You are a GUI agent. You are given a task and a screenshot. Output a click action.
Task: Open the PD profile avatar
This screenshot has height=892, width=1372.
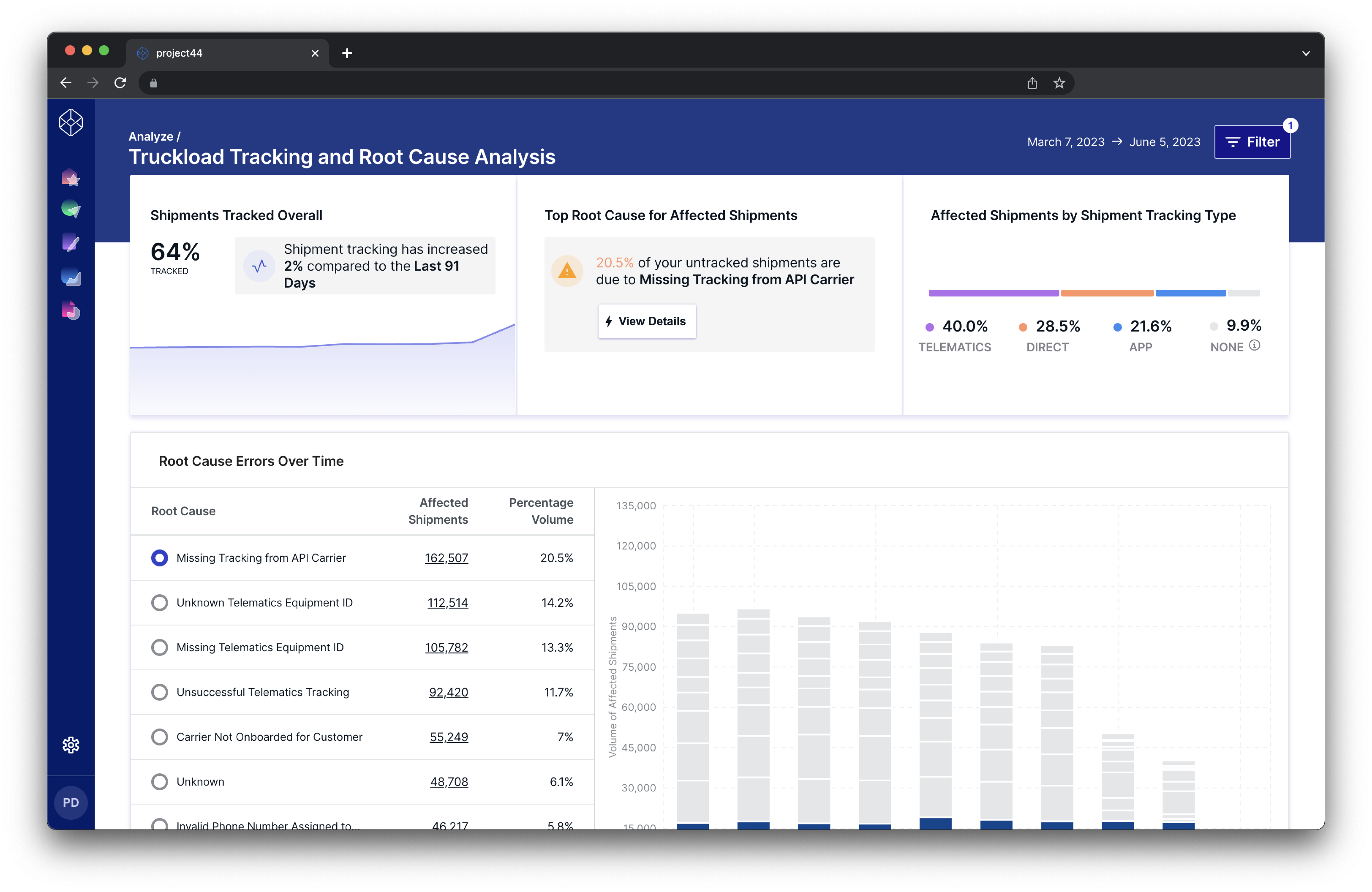click(x=71, y=802)
